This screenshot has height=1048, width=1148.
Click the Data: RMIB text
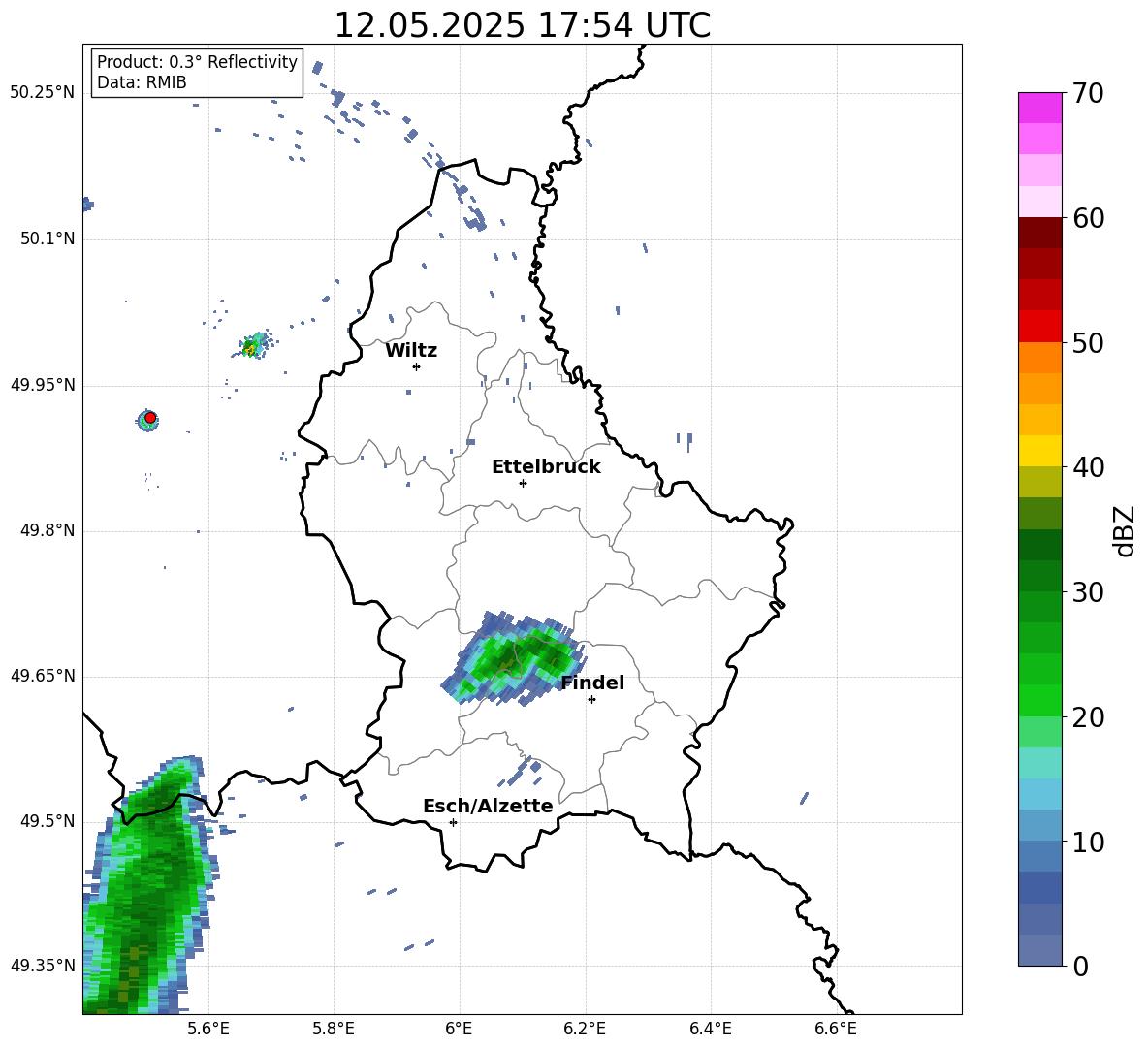click(142, 82)
